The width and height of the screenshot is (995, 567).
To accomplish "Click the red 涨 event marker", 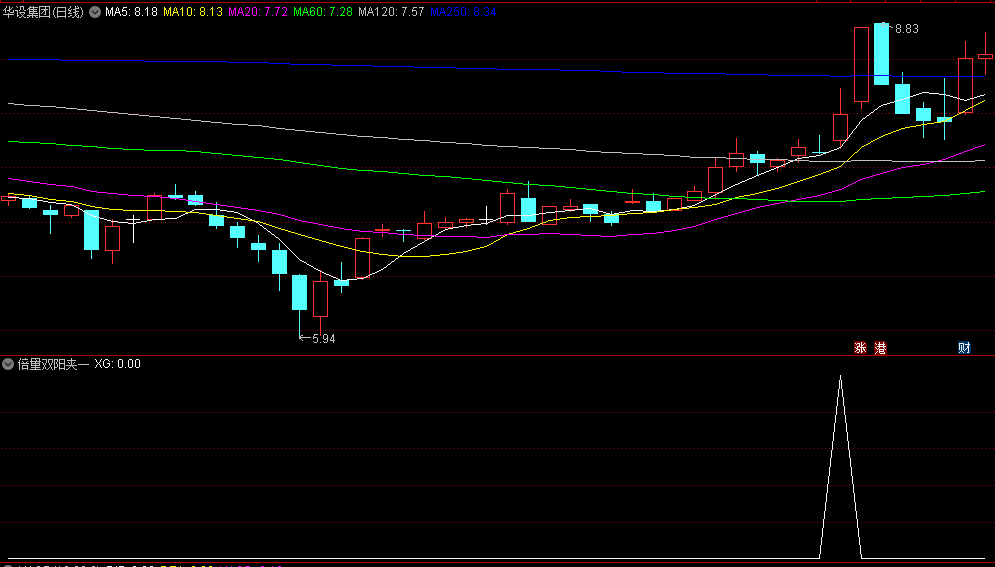I will (x=860, y=348).
